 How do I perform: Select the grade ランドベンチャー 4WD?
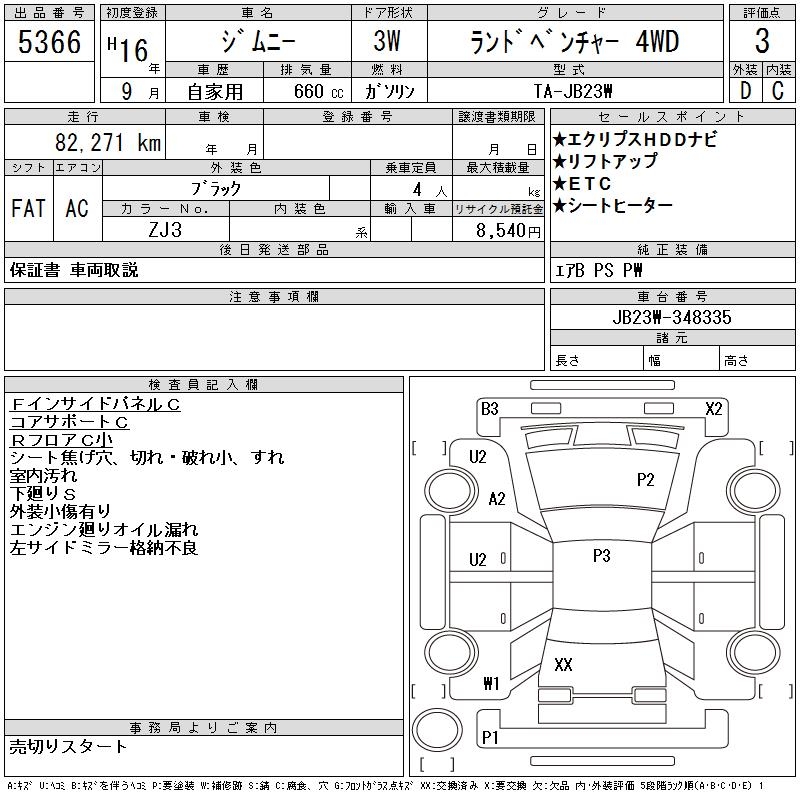(574, 41)
